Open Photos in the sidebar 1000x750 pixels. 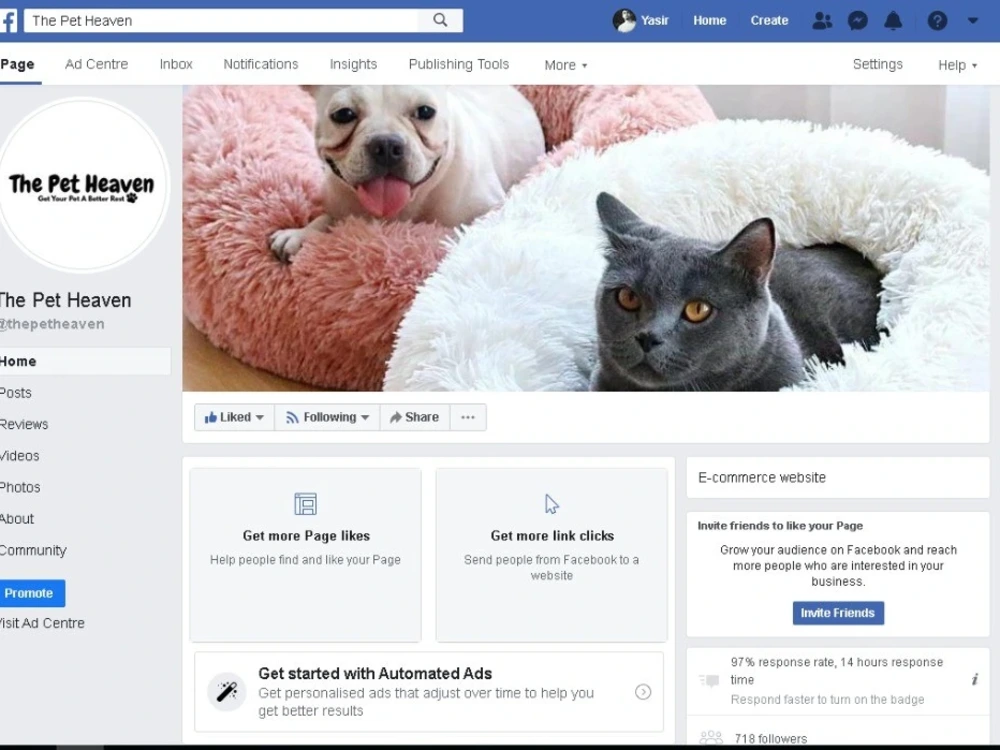point(20,487)
